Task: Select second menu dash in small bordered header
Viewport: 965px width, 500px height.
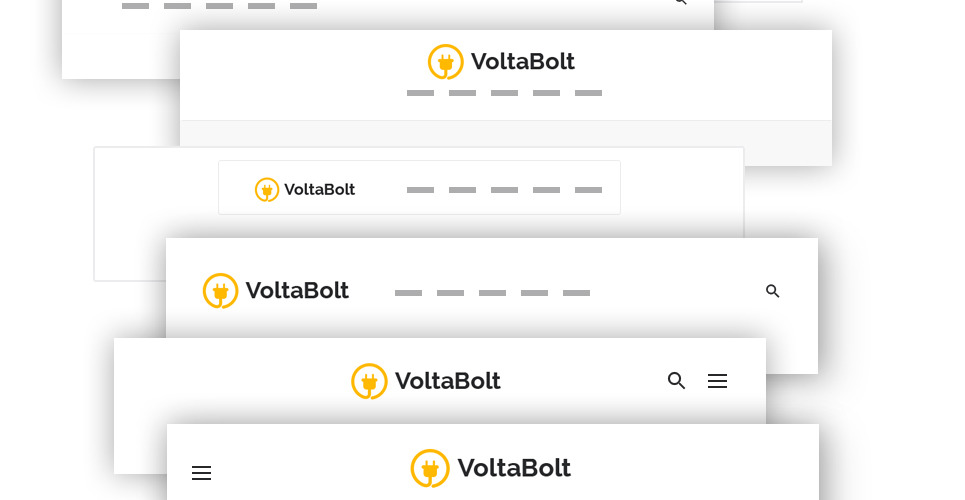Action: [x=462, y=190]
